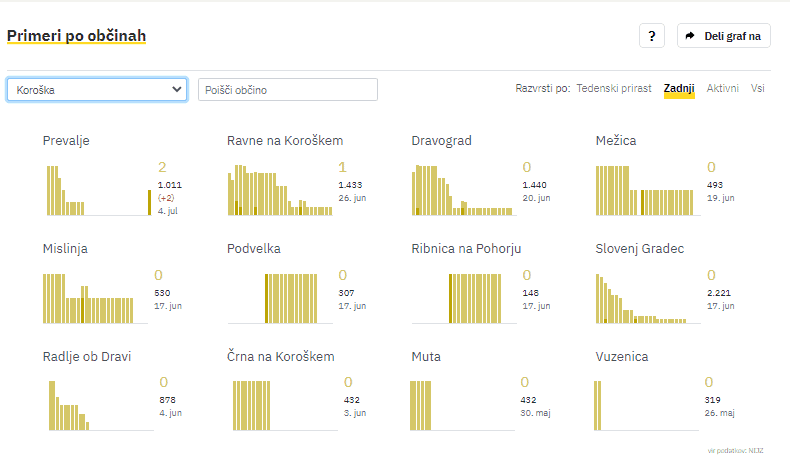Select the Zadnji sort option
790x471 pixels.
679,89
